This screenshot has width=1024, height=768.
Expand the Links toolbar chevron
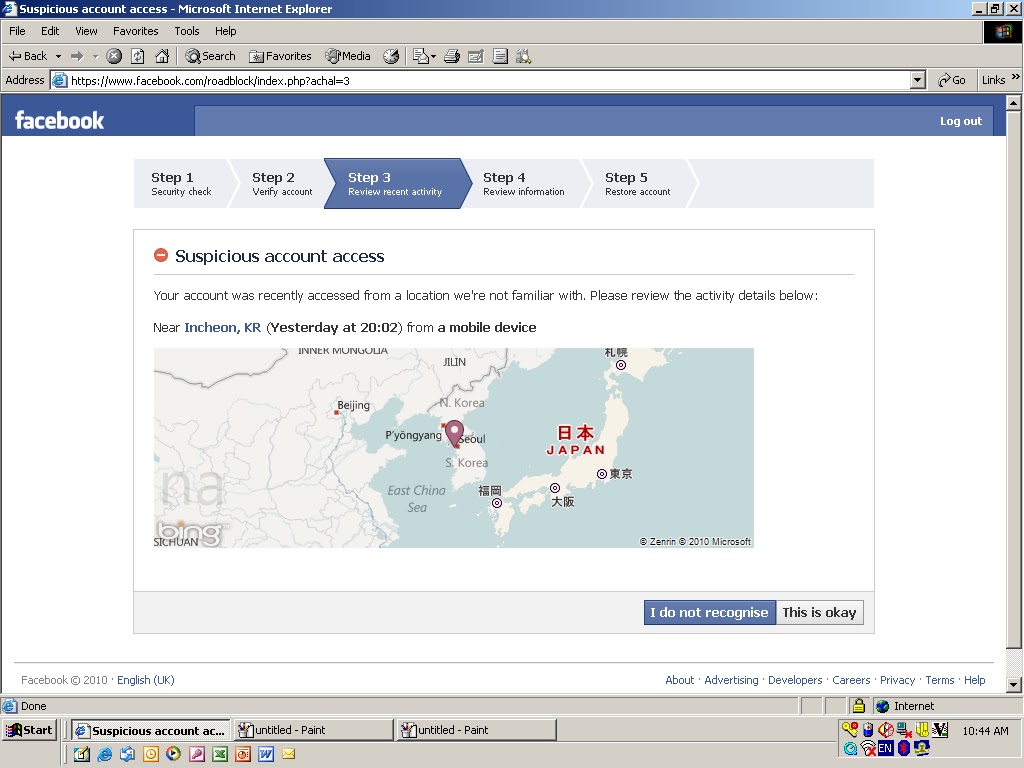pos(1016,77)
